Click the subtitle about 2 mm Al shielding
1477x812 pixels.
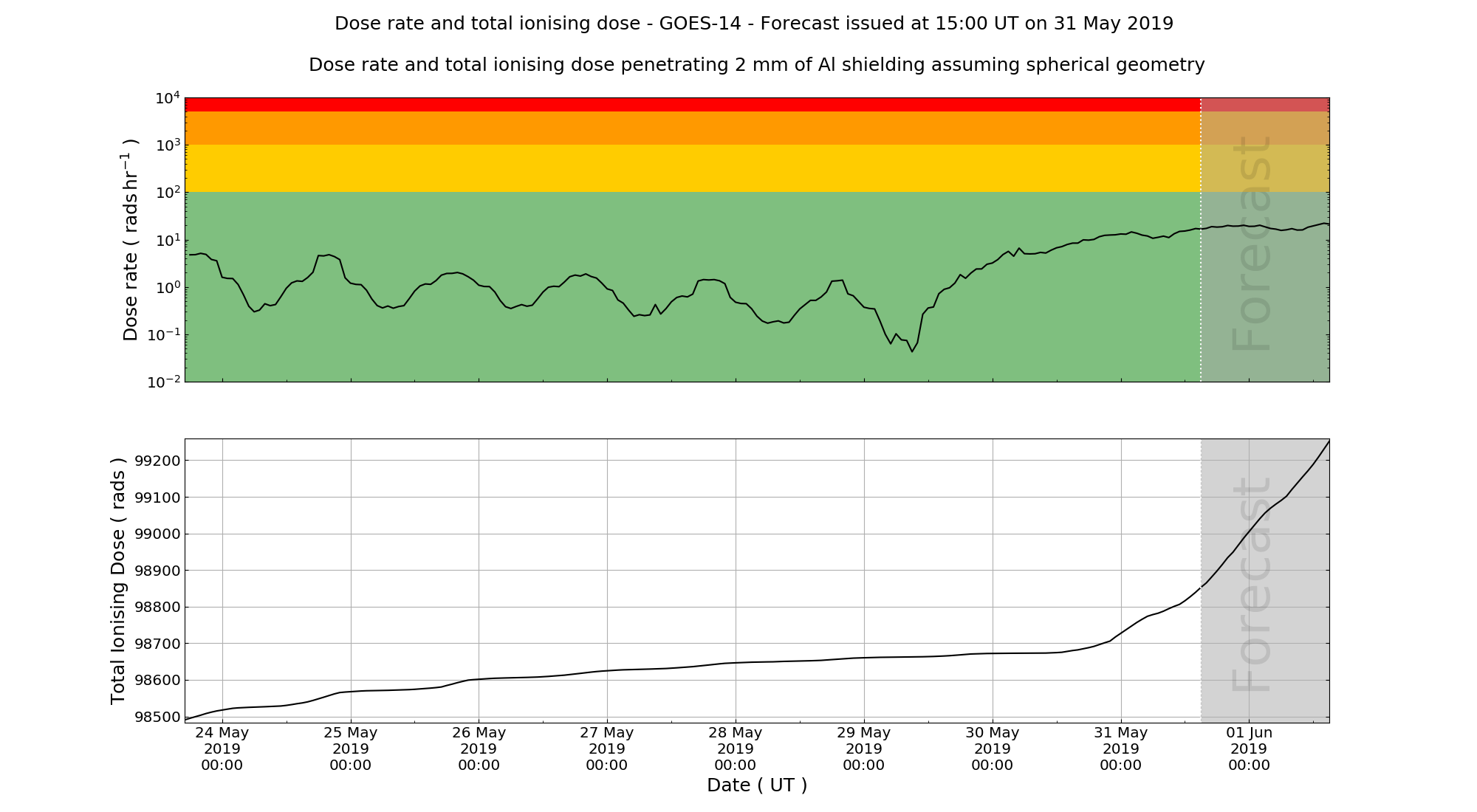pyautogui.click(x=756, y=65)
